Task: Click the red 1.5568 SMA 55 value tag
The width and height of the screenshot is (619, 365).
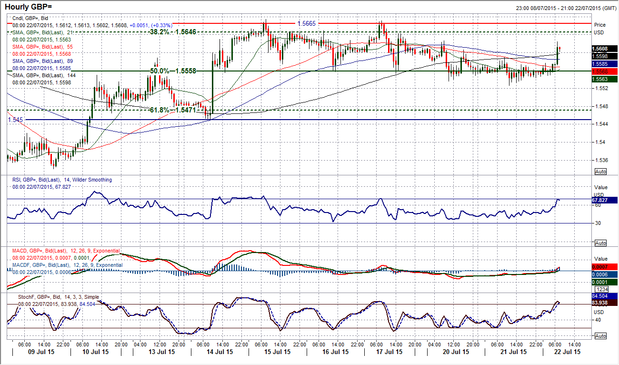Action: click(604, 71)
